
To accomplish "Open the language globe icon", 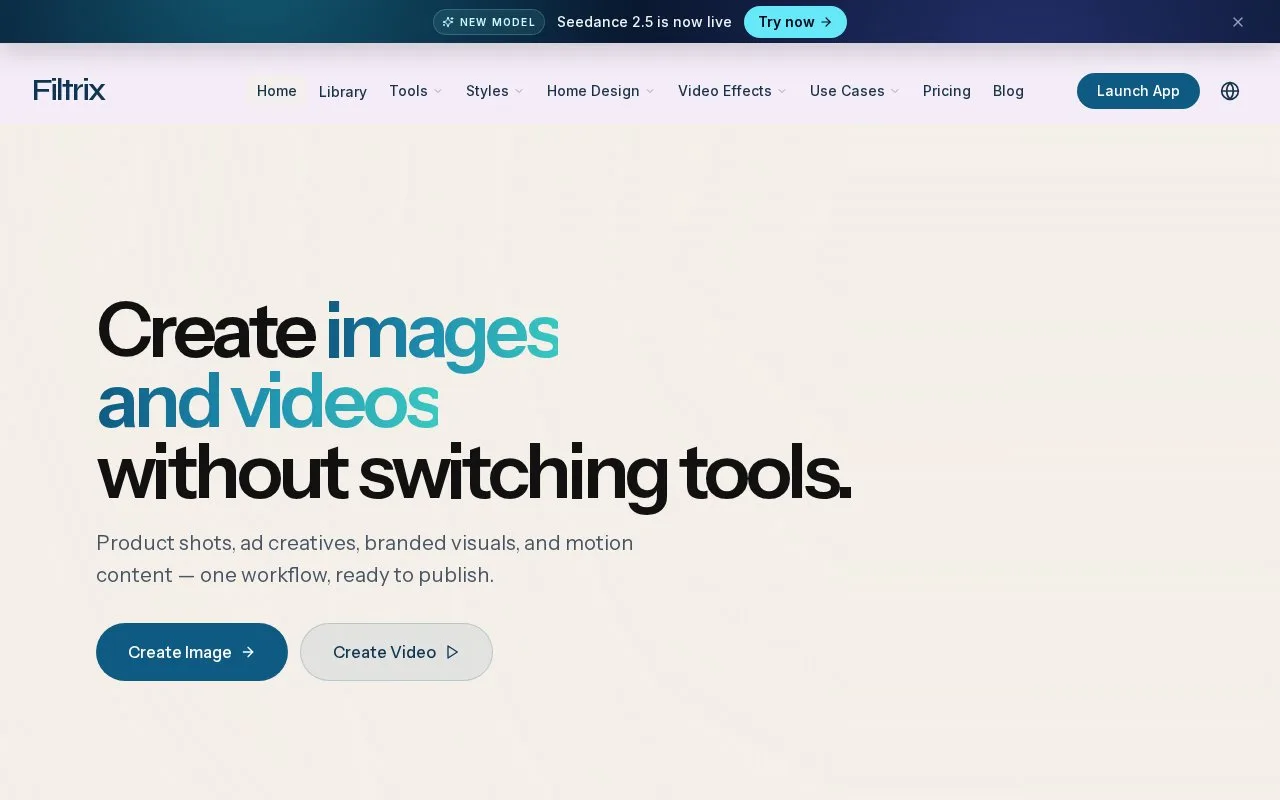I will [1230, 91].
